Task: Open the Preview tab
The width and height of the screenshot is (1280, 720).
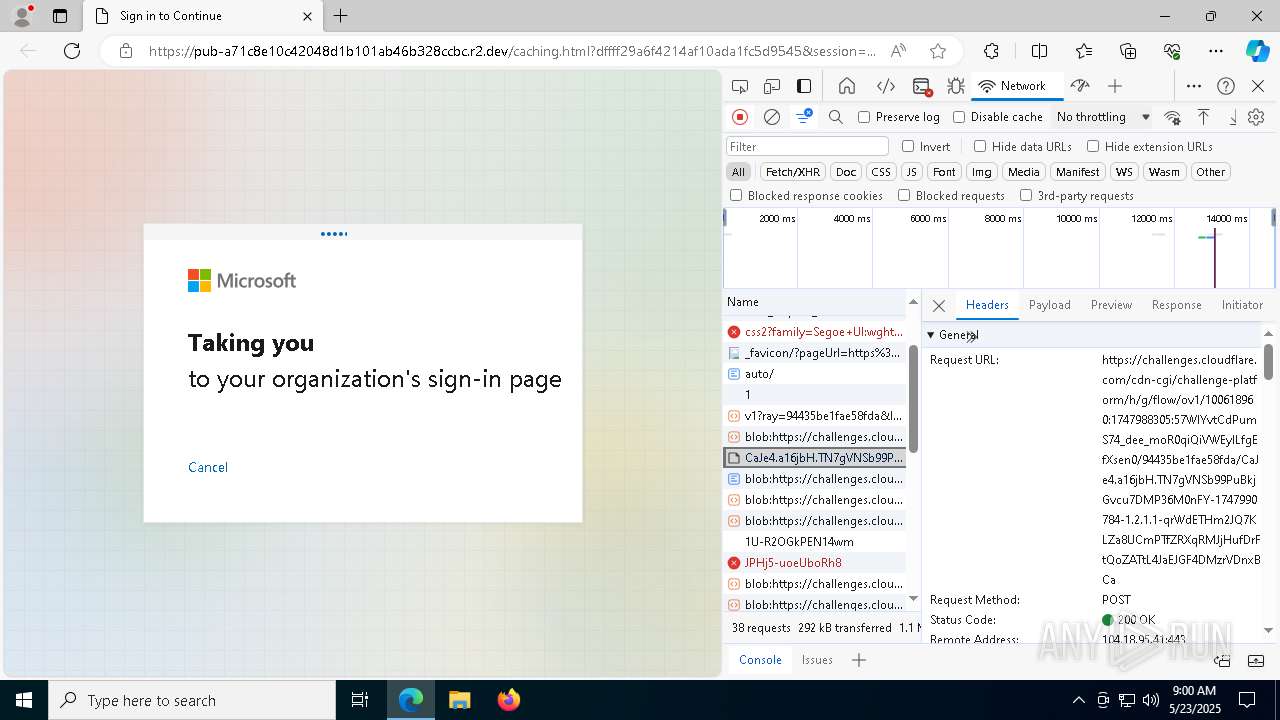Action: coord(1111,305)
